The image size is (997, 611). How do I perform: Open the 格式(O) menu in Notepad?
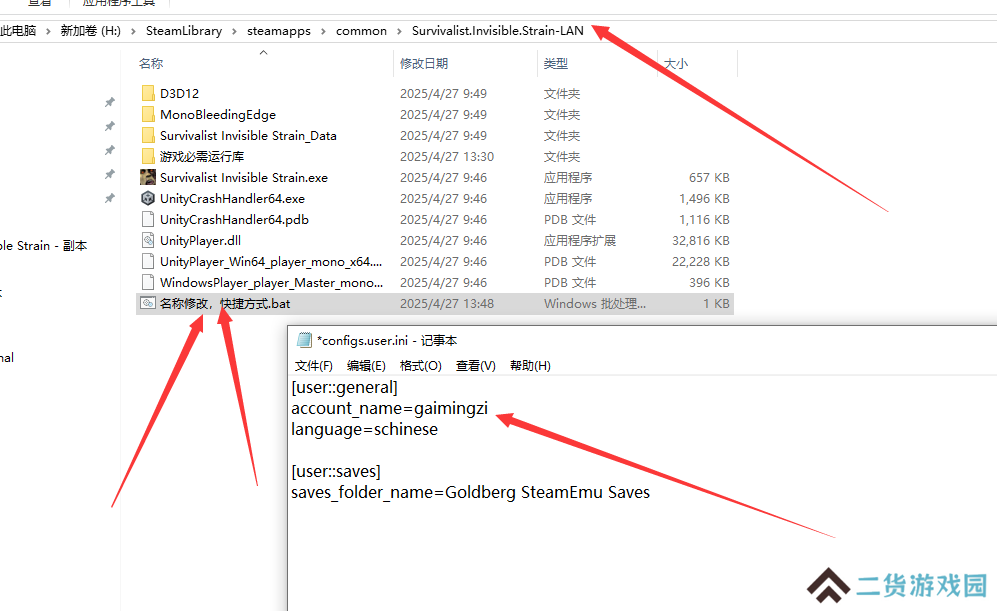click(x=420, y=366)
